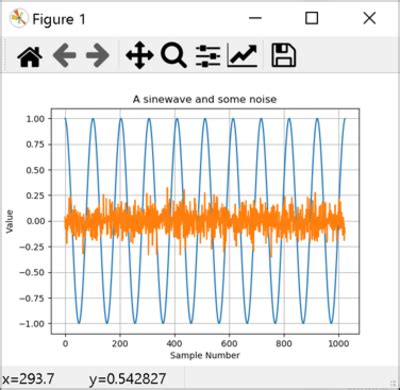Save the figure with the floppy disk icon
The image size is (400, 390).
[x=284, y=55]
